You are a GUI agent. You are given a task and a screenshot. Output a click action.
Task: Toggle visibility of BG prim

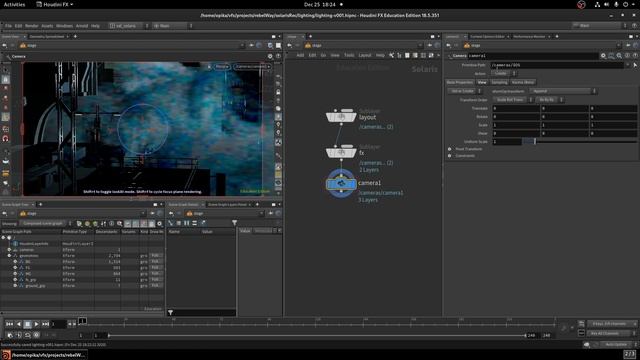[x=16, y=262]
